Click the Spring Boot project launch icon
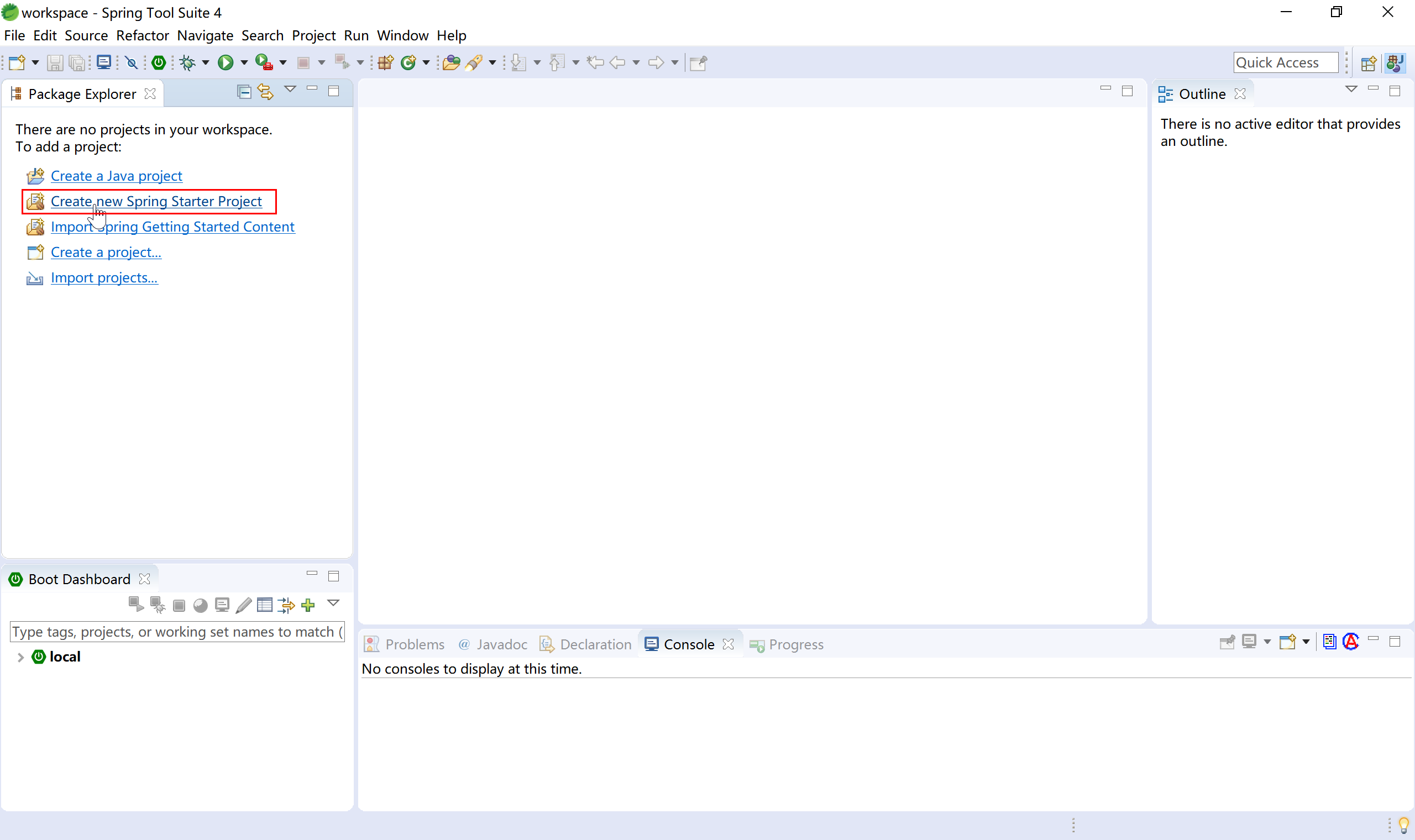Screen dimensions: 1415x840 (159, 62)
